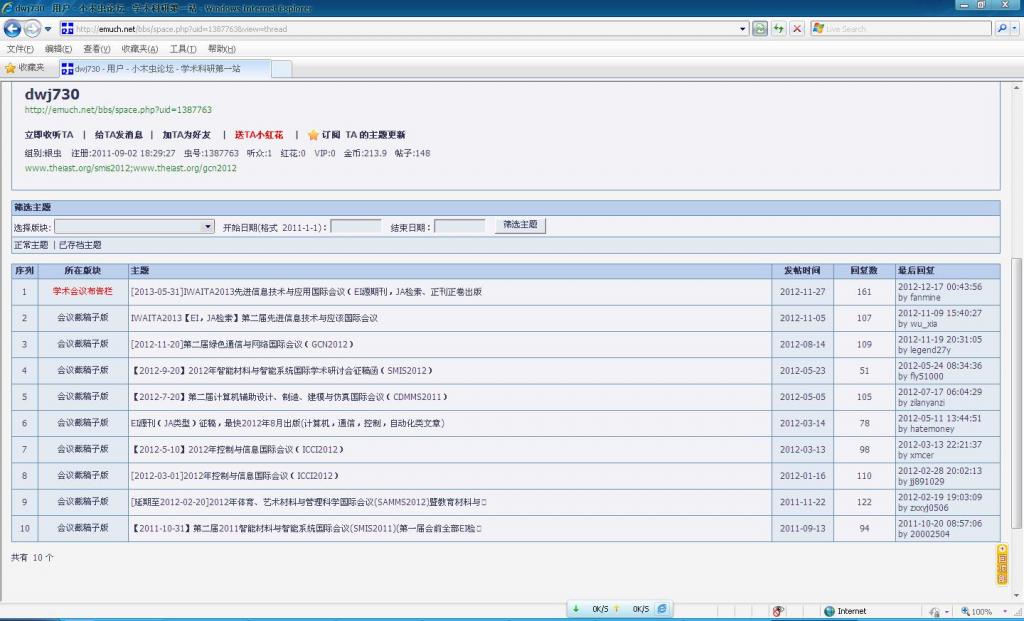Click reply count 161 cell
1024x621 pixels.
pos(864,292)
